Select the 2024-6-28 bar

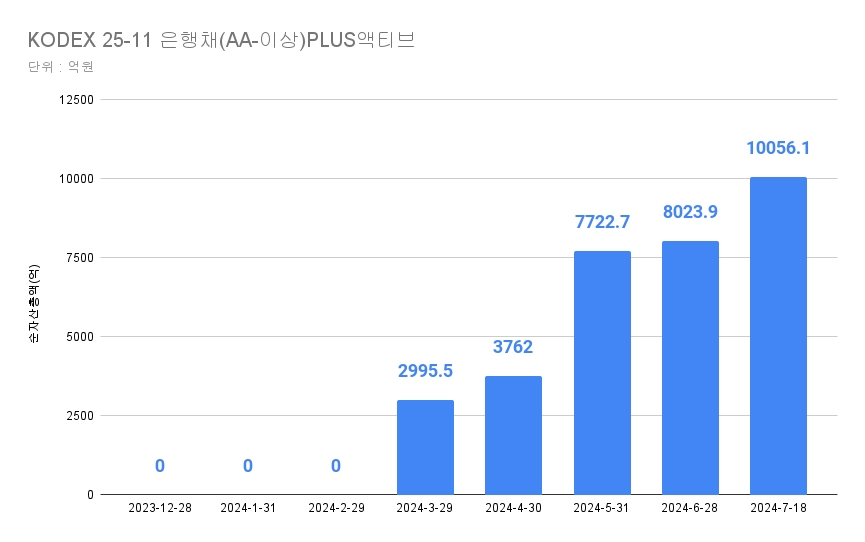coord(690,368)
